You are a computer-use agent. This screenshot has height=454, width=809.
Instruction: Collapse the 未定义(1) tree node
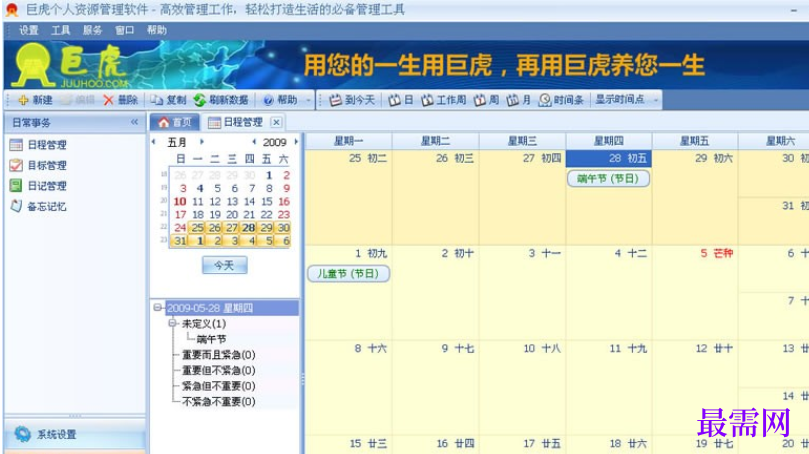[172, 323]
